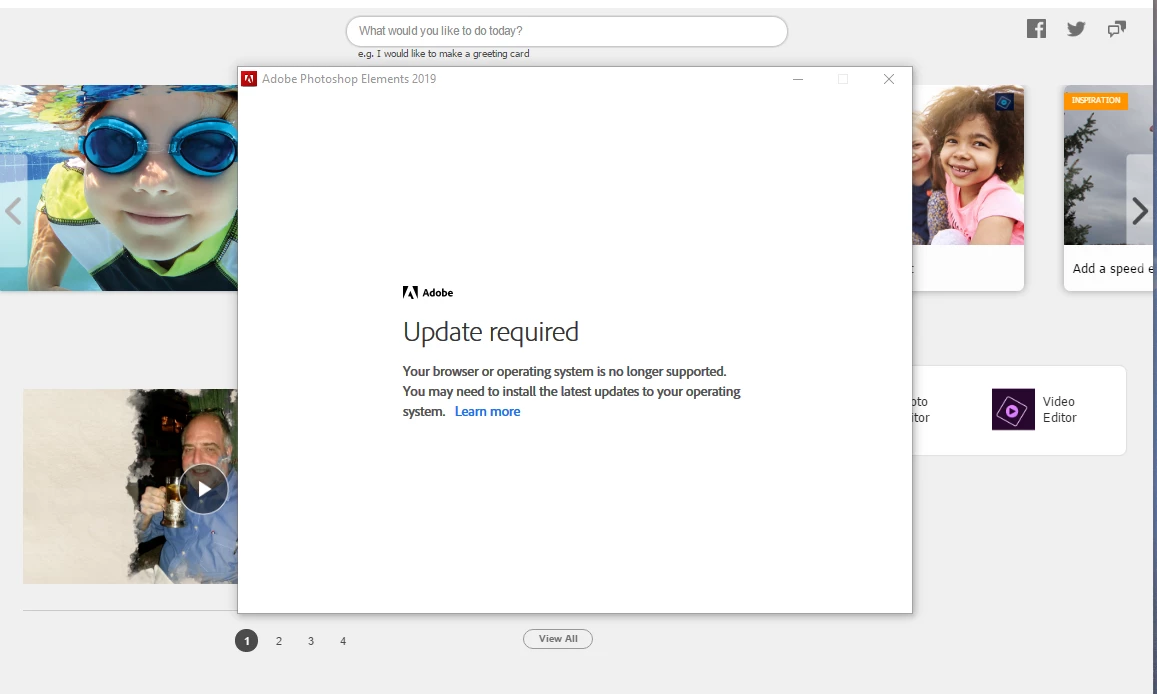The width and height of the screenshot is (1157, 694).
Task: Open the smiling girl in pink thumbnail
Action: click(x=968, y=164)
